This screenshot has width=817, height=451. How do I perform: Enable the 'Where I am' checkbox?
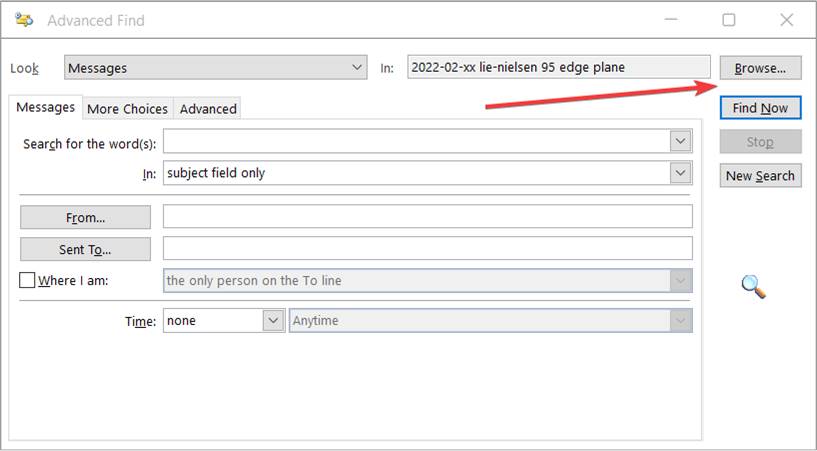coord(27,281)
